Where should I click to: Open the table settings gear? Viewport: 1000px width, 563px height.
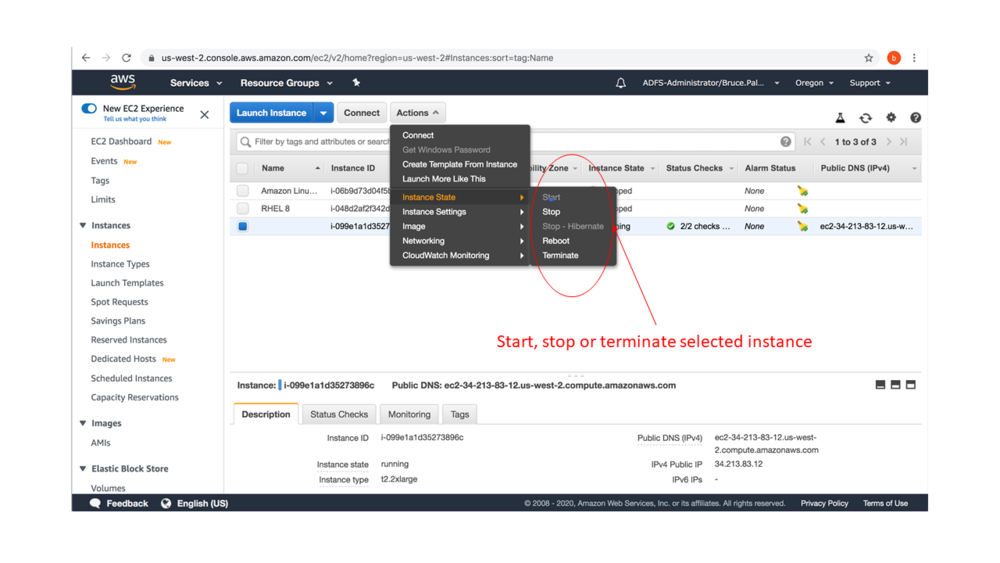891,117
